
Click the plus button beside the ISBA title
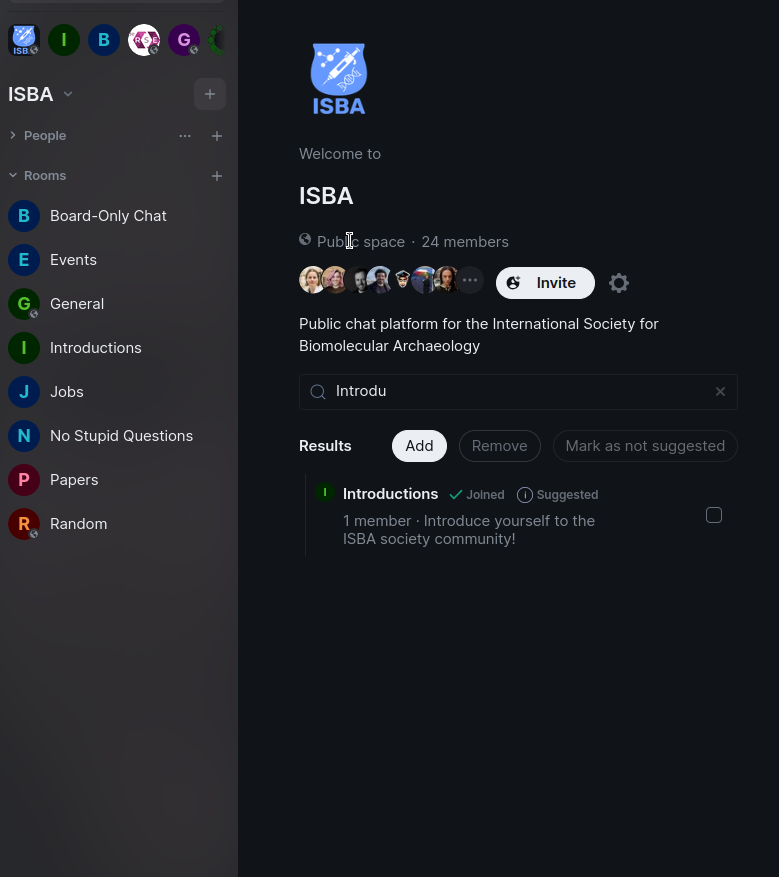(210, 94)
